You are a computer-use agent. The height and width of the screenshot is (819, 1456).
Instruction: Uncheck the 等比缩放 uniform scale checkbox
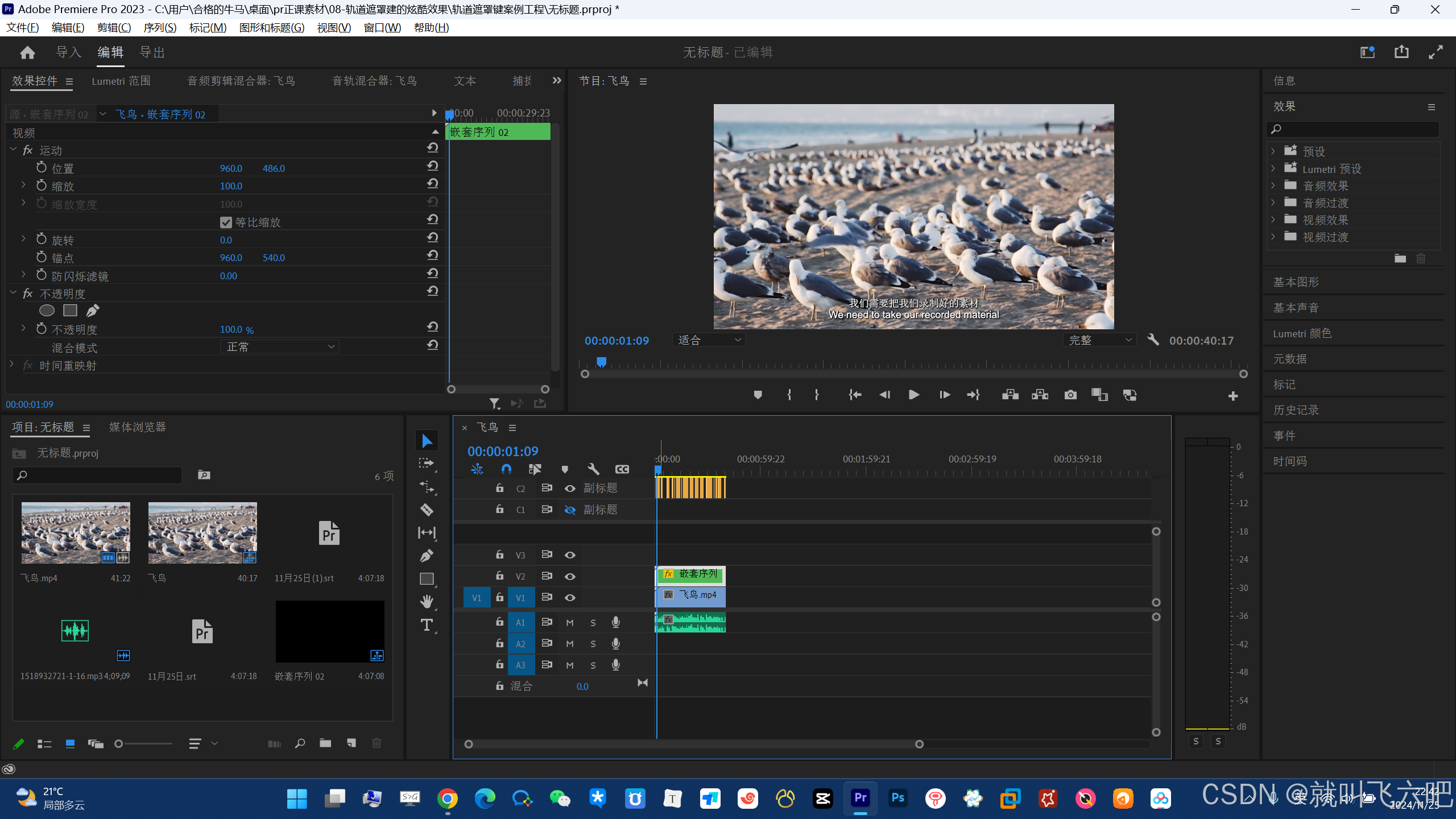coord(226,222)
